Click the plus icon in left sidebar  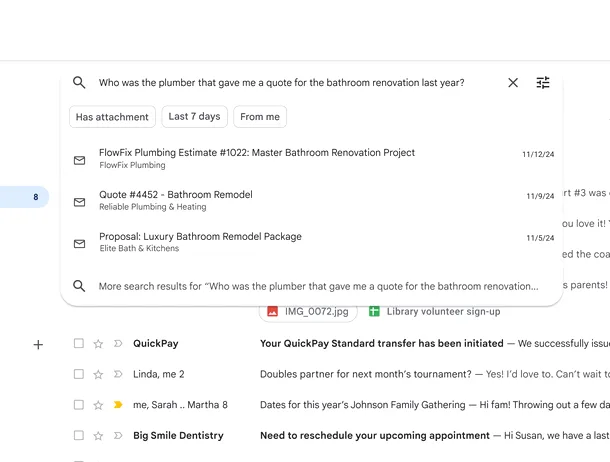[x=38, y=345]
